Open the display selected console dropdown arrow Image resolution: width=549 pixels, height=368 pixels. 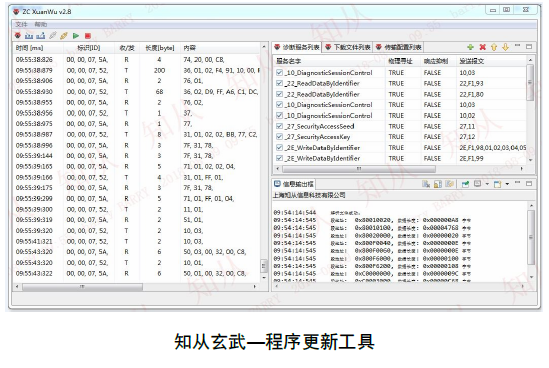coord(487,184)
